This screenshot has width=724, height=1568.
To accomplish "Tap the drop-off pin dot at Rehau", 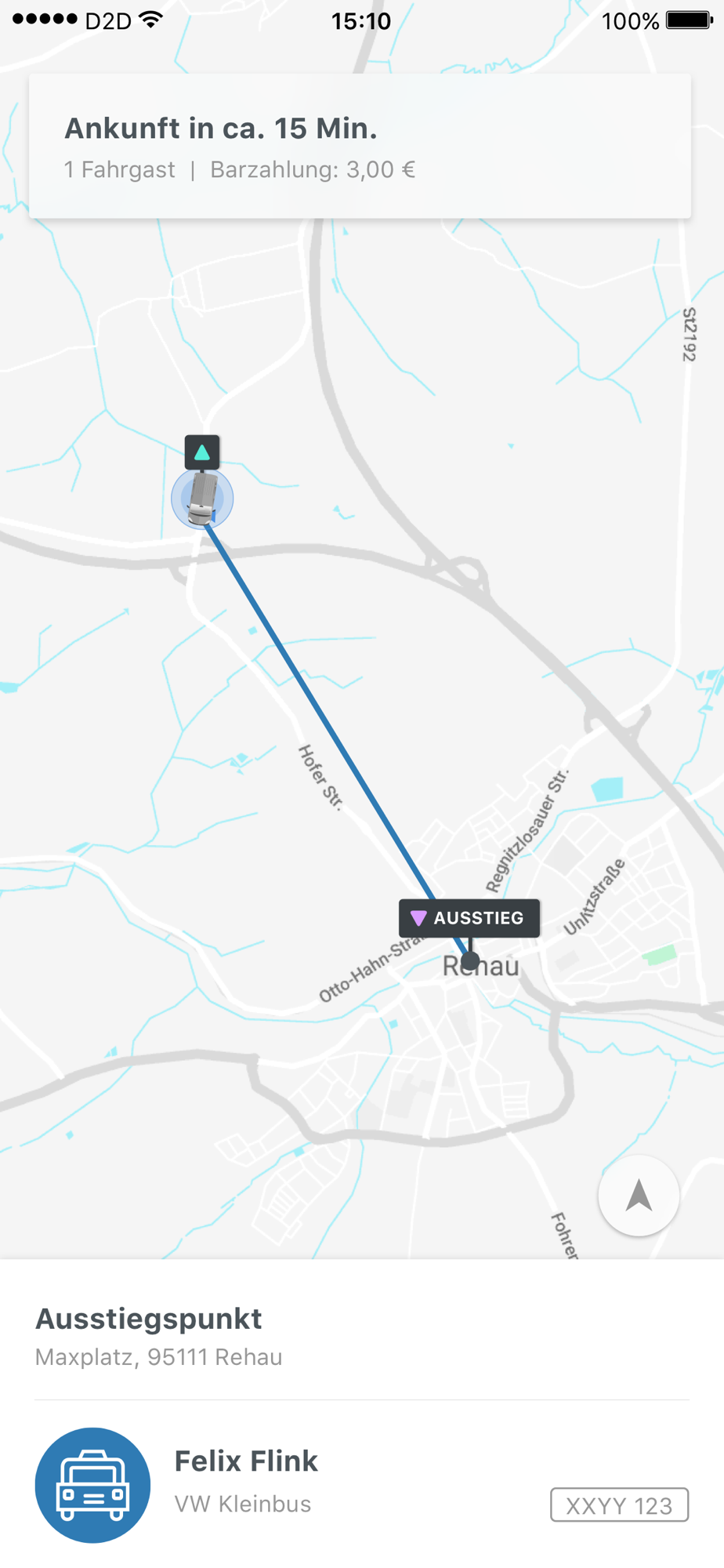I will tap(470, 960).
